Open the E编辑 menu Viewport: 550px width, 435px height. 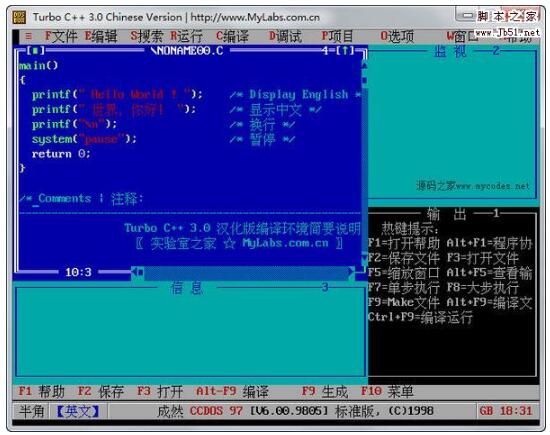[101, 36]
